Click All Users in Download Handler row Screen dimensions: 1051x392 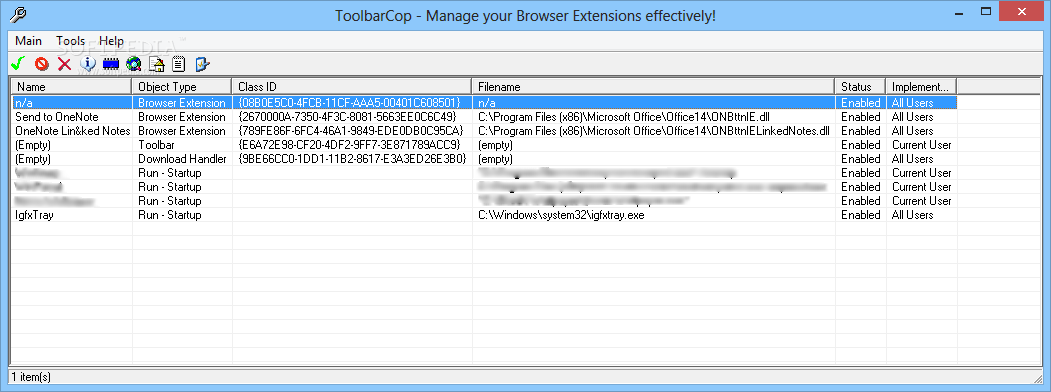pyautogui.click(x=912, y=159)
